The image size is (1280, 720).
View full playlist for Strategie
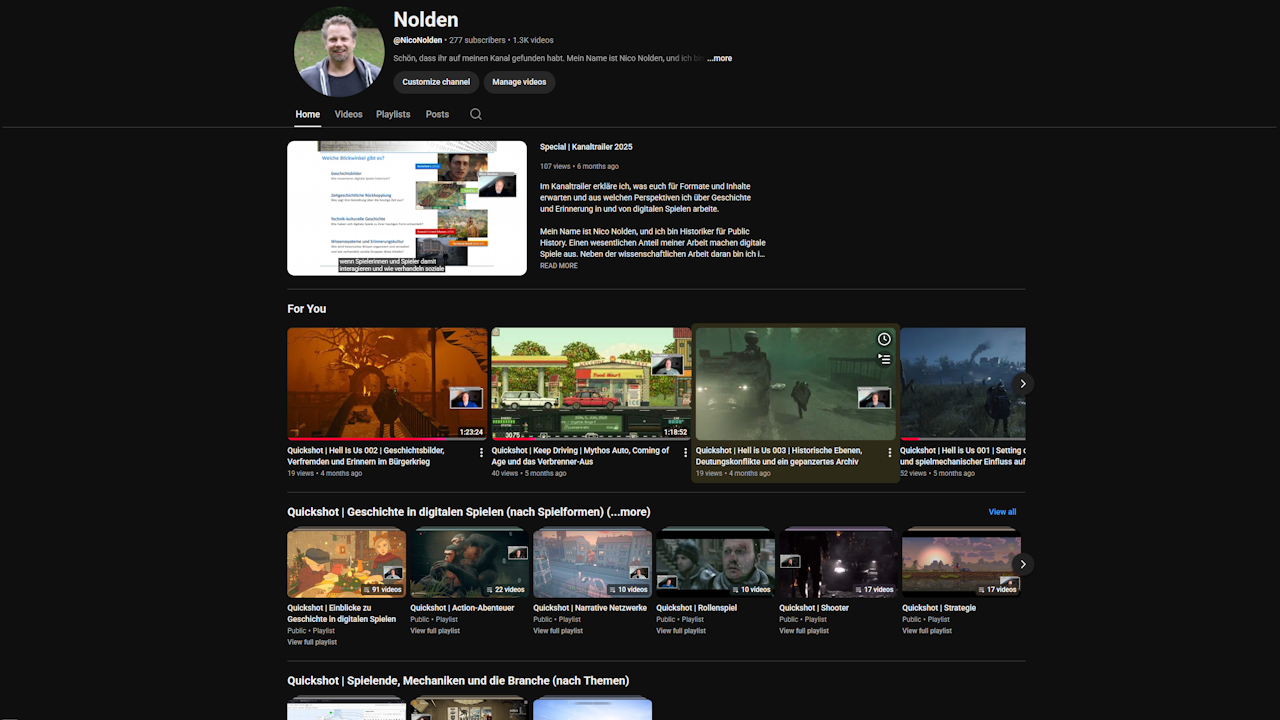[927, 631]
